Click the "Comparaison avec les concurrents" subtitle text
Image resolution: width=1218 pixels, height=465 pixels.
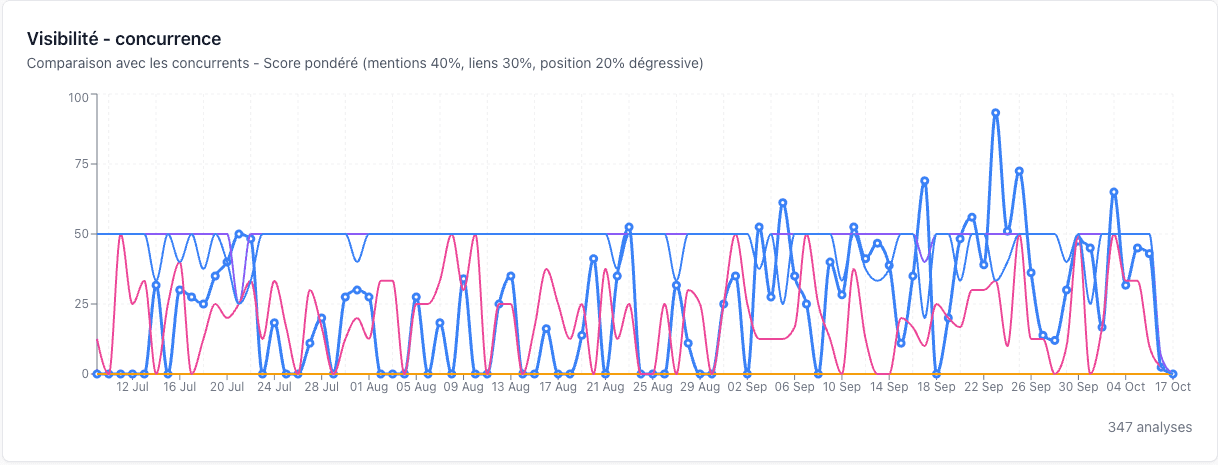point(140,64)
